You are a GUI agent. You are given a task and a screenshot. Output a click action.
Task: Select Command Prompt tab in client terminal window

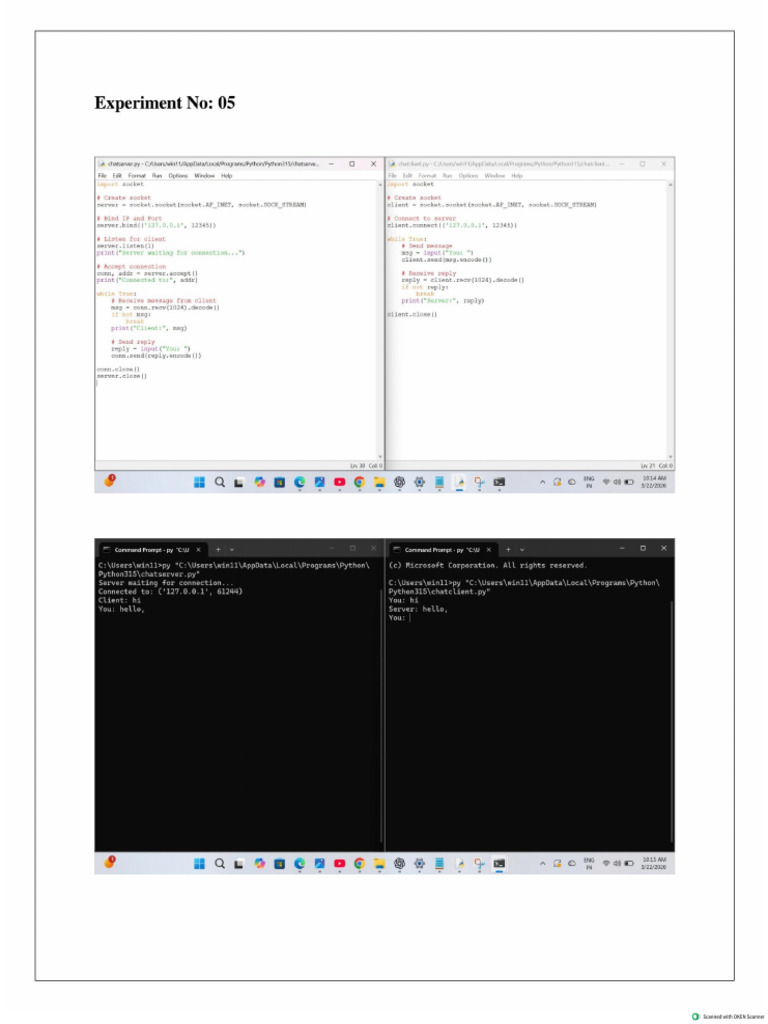point(442,550)
